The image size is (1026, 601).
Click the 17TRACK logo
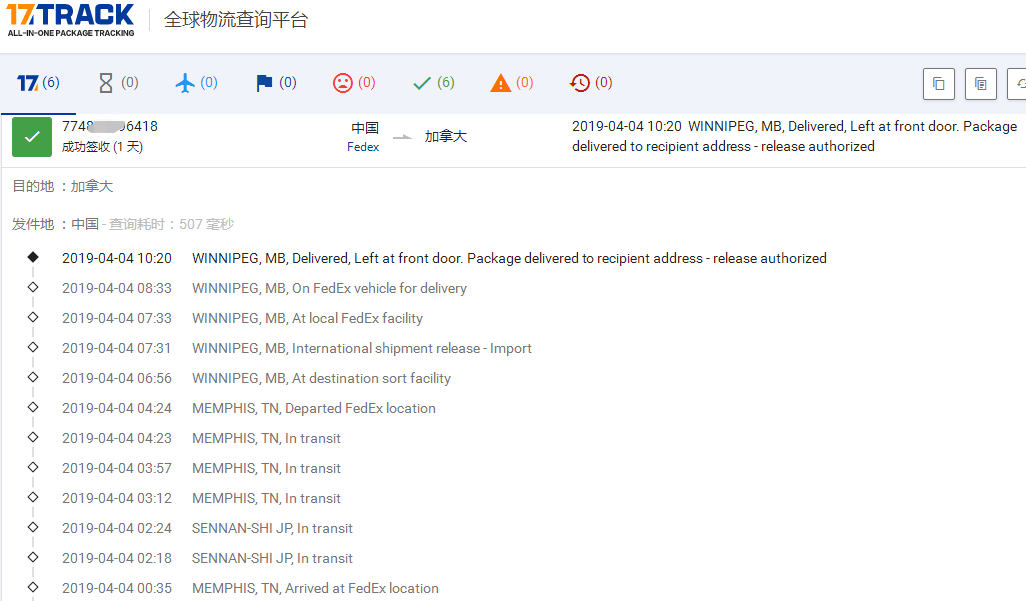[70, 20]
